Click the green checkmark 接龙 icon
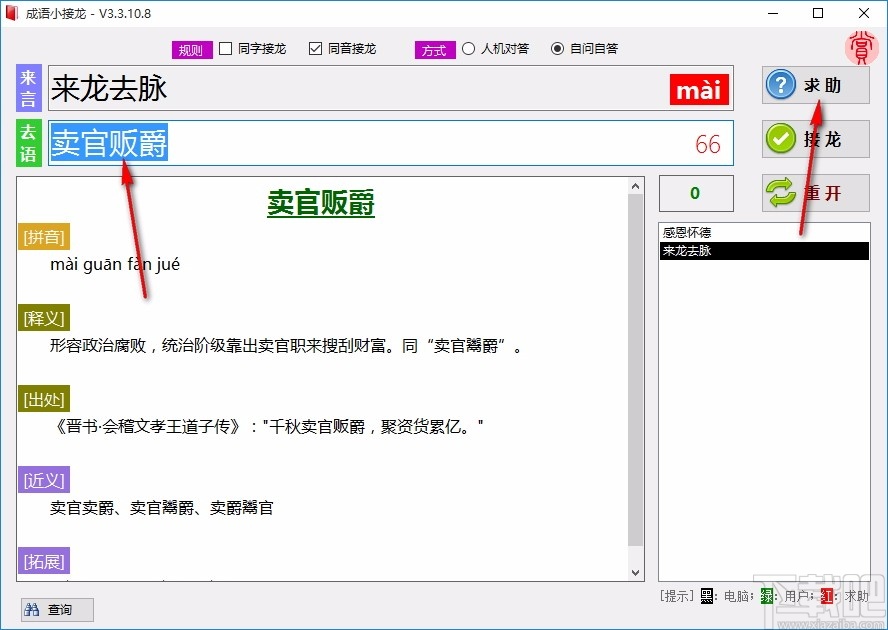 (781, 138)
